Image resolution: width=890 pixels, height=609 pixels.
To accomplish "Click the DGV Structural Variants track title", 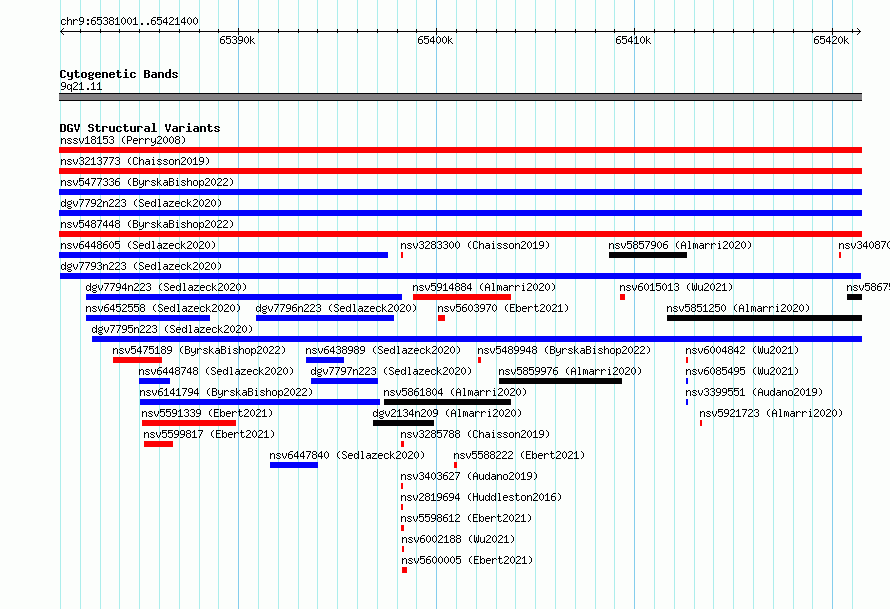I will pyautogui.click(x=140, y=128).
